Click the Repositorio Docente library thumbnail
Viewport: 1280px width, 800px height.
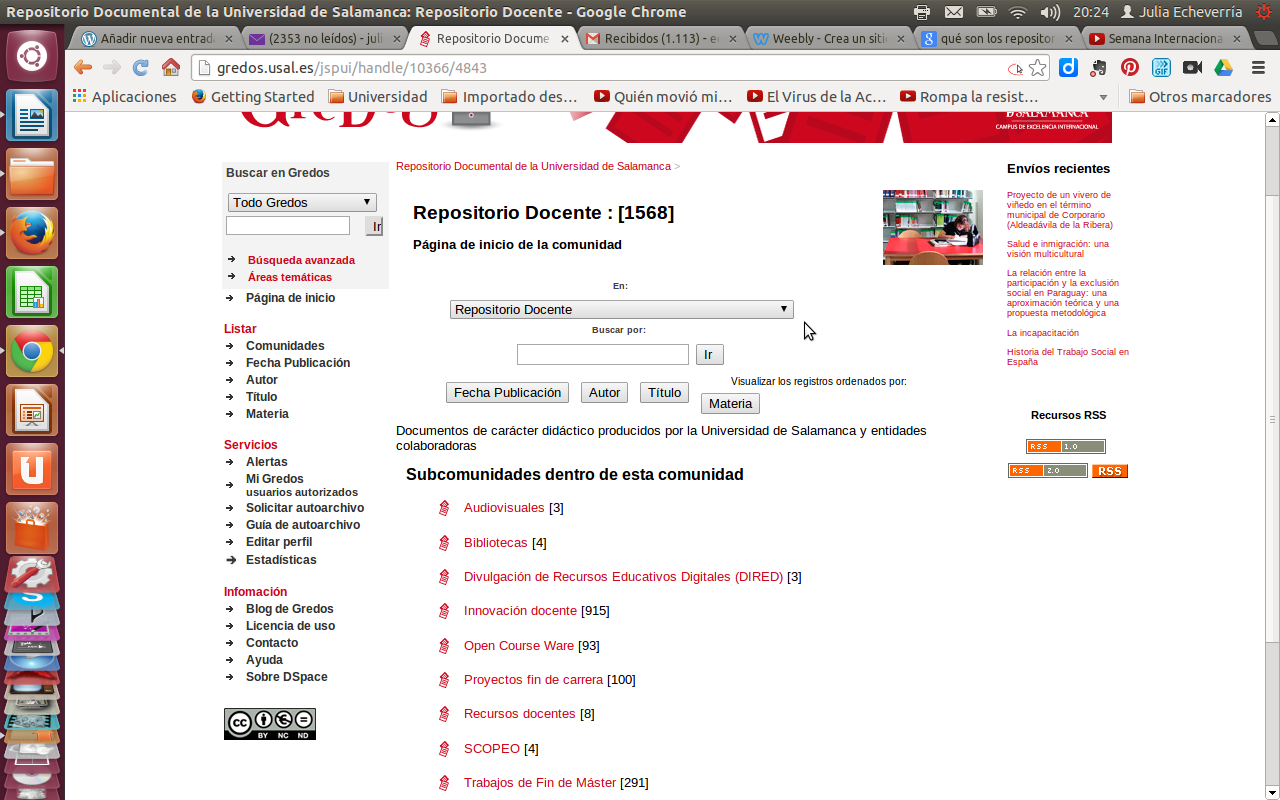point(932,227)
